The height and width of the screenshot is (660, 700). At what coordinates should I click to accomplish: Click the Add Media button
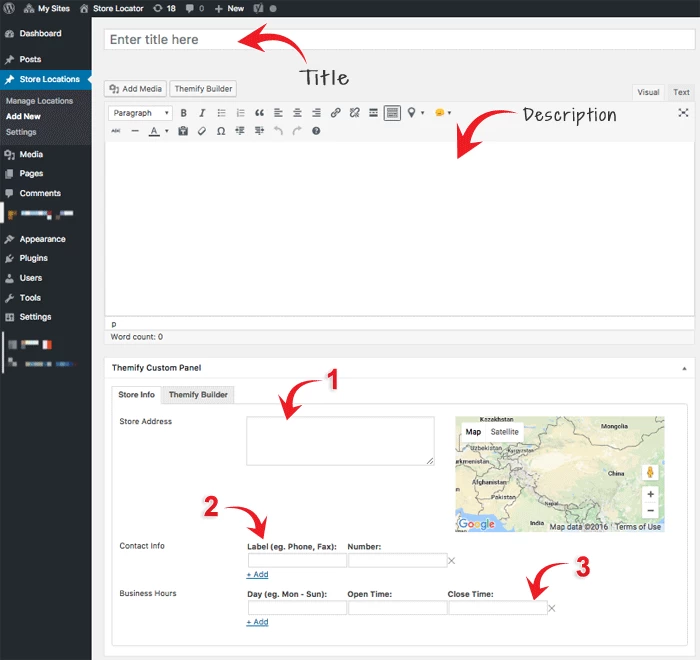tap(136, 89)
